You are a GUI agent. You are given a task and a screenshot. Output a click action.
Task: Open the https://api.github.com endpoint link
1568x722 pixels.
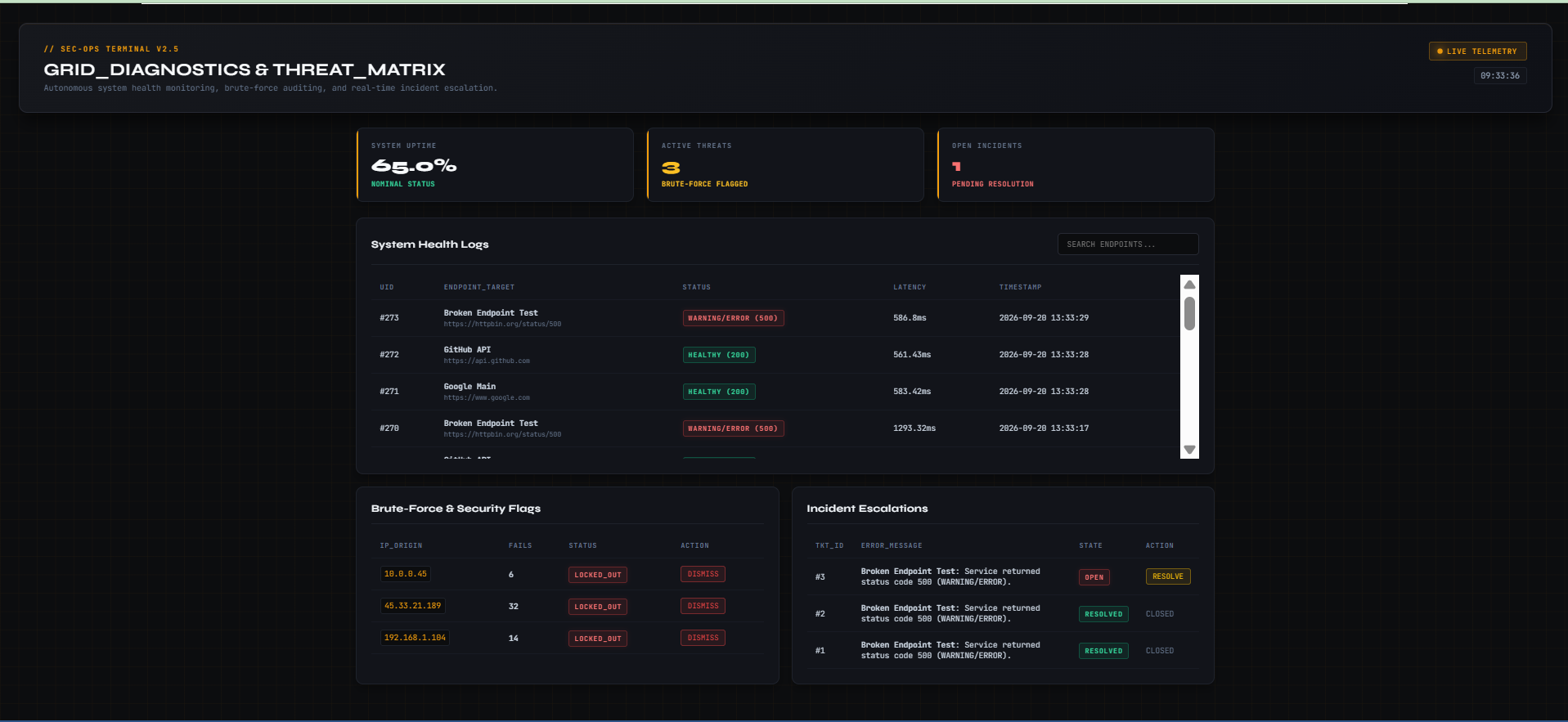pyautogui.click(x=487, y=361)
